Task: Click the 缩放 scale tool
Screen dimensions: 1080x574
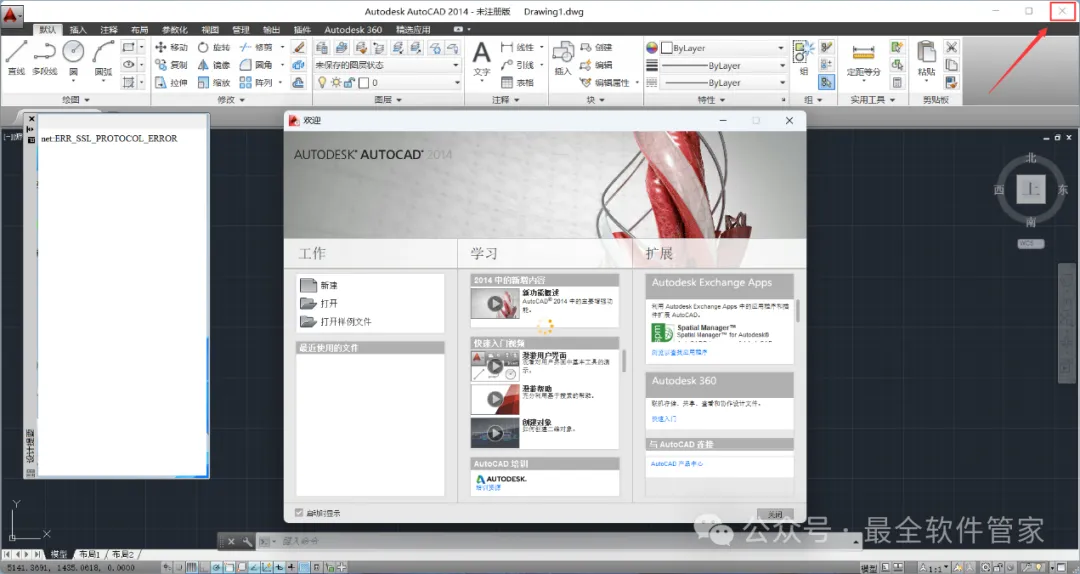Action: [214, 82]
